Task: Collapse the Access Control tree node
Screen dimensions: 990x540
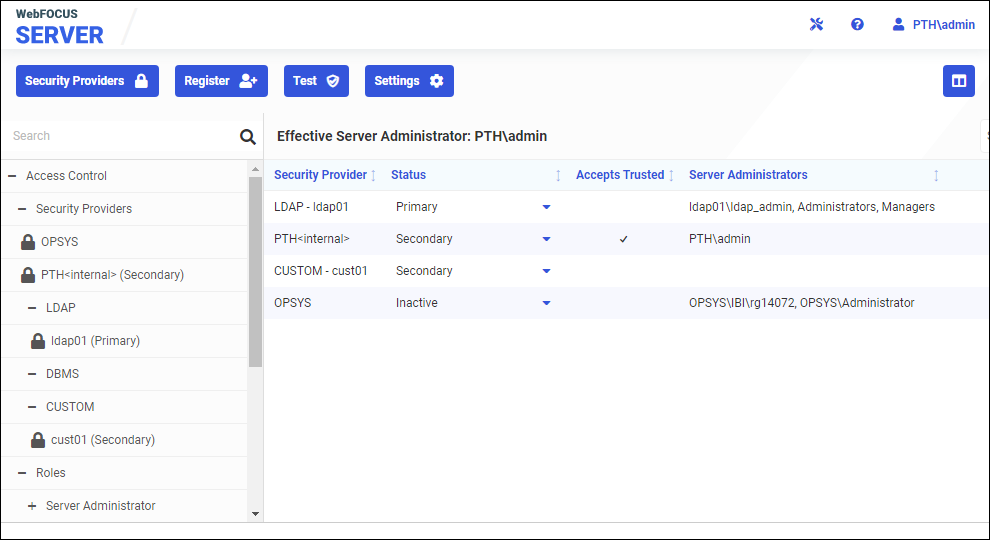Action: pos(12,176)
